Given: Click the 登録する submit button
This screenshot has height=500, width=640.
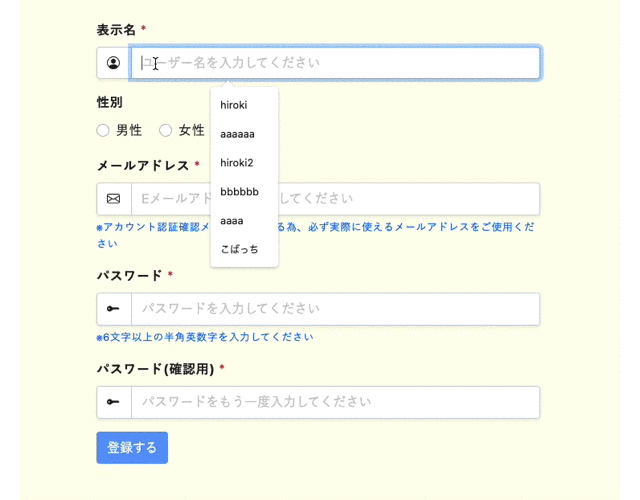Looking at the screenshot, I should (x=132, y=448).
